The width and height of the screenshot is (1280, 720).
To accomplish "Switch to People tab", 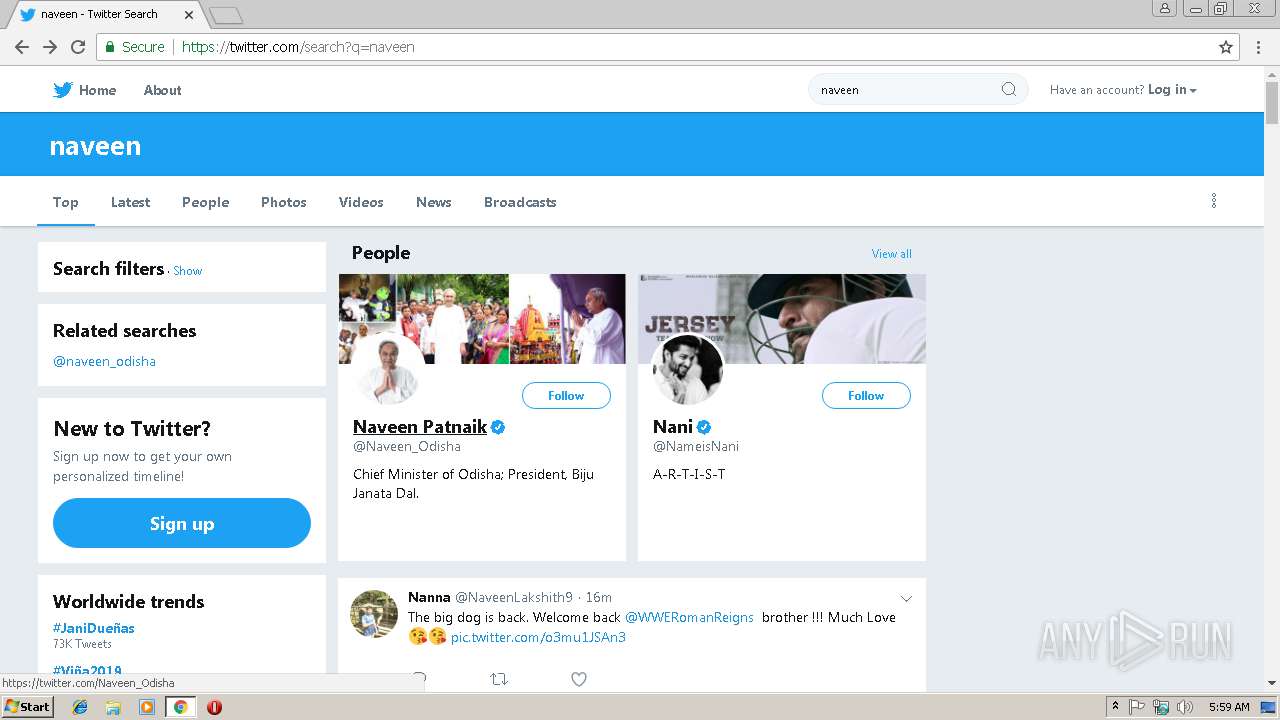I will (x=205, y=202).
